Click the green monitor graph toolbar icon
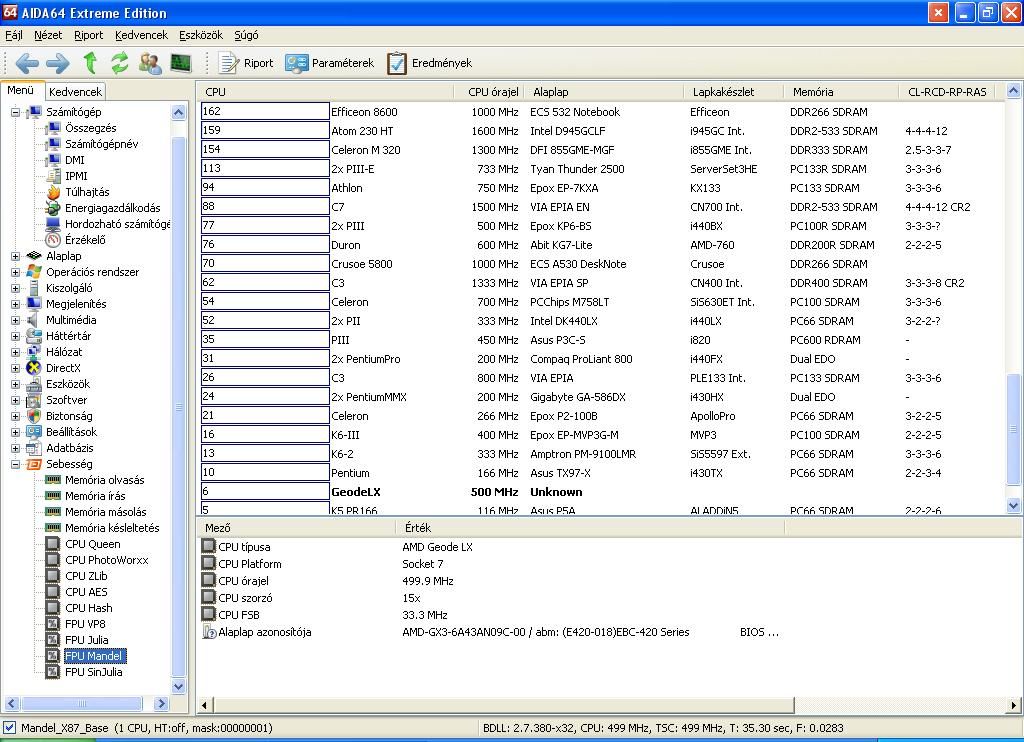The width and height of the screenshot is (1024, 742). coord(181,63)
